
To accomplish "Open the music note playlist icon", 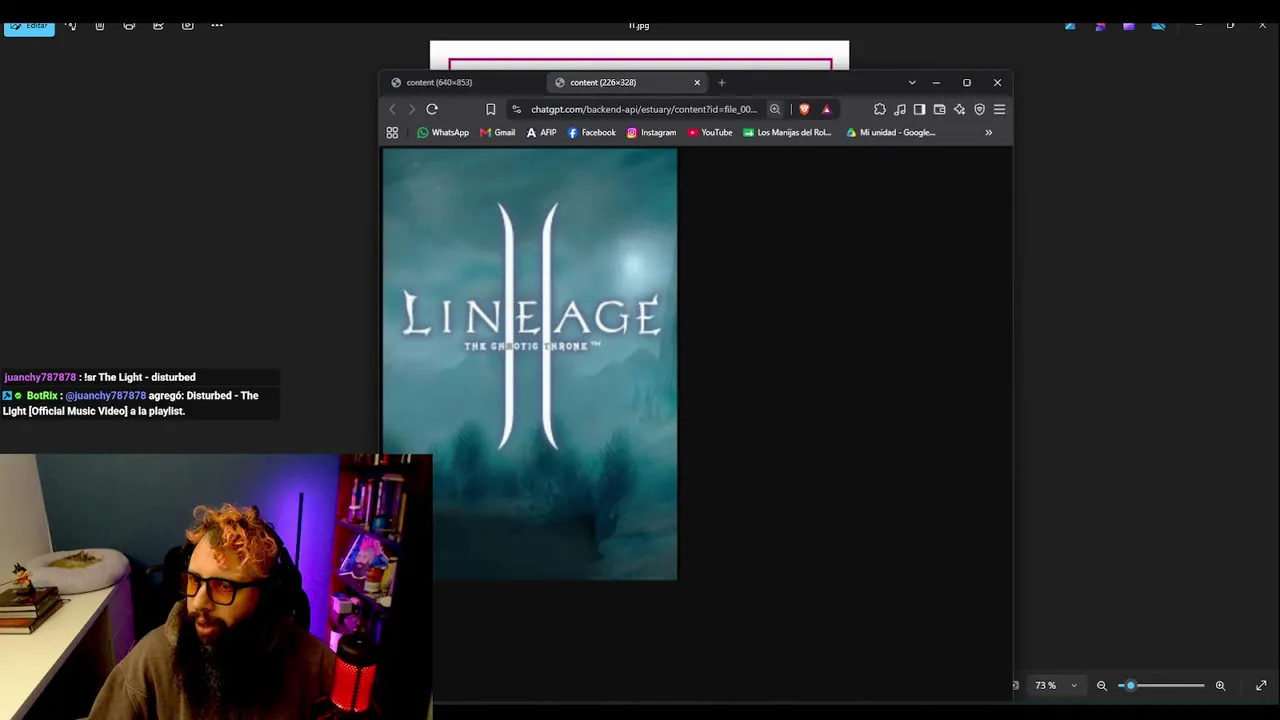I will click(x=900, y=109).
